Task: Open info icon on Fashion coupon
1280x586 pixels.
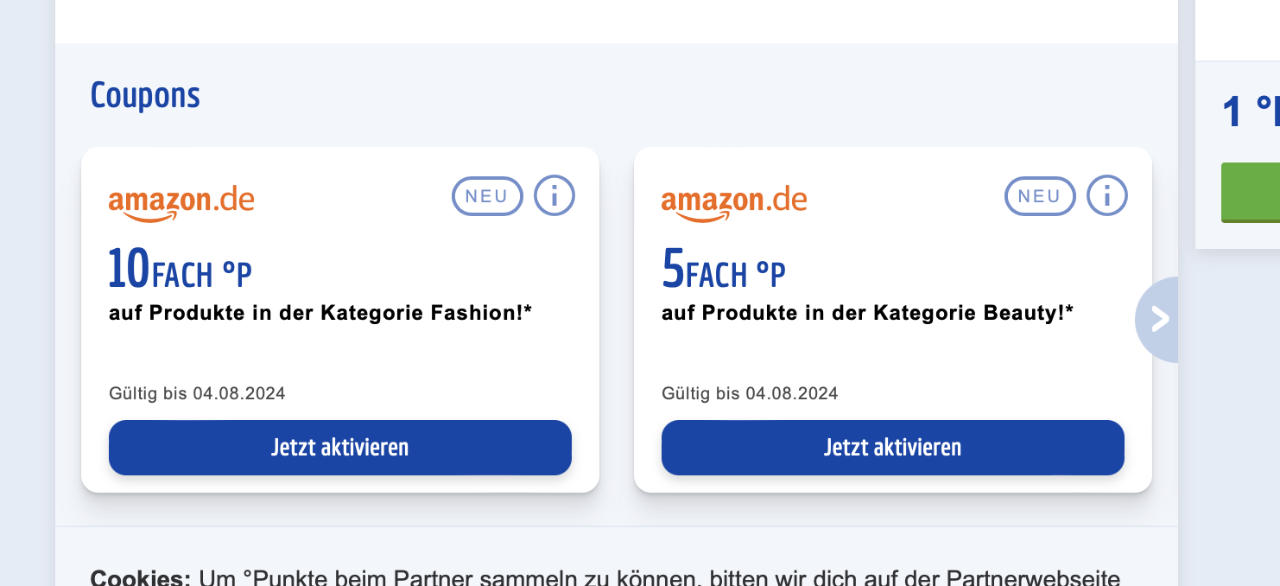Action: click(554, 196)
